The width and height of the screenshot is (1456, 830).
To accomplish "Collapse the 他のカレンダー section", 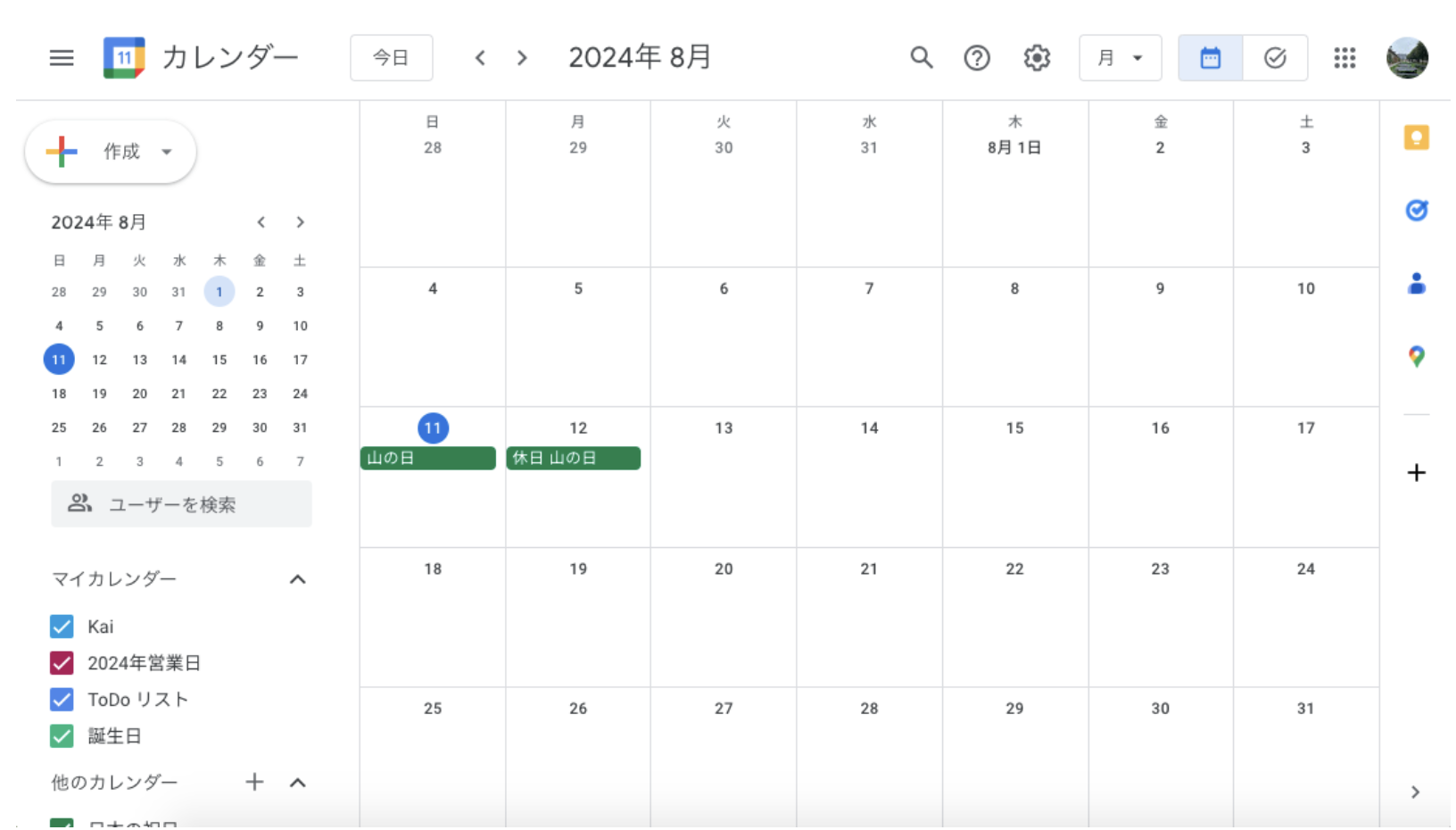I will pyautogui.click(x=298, y=783).
